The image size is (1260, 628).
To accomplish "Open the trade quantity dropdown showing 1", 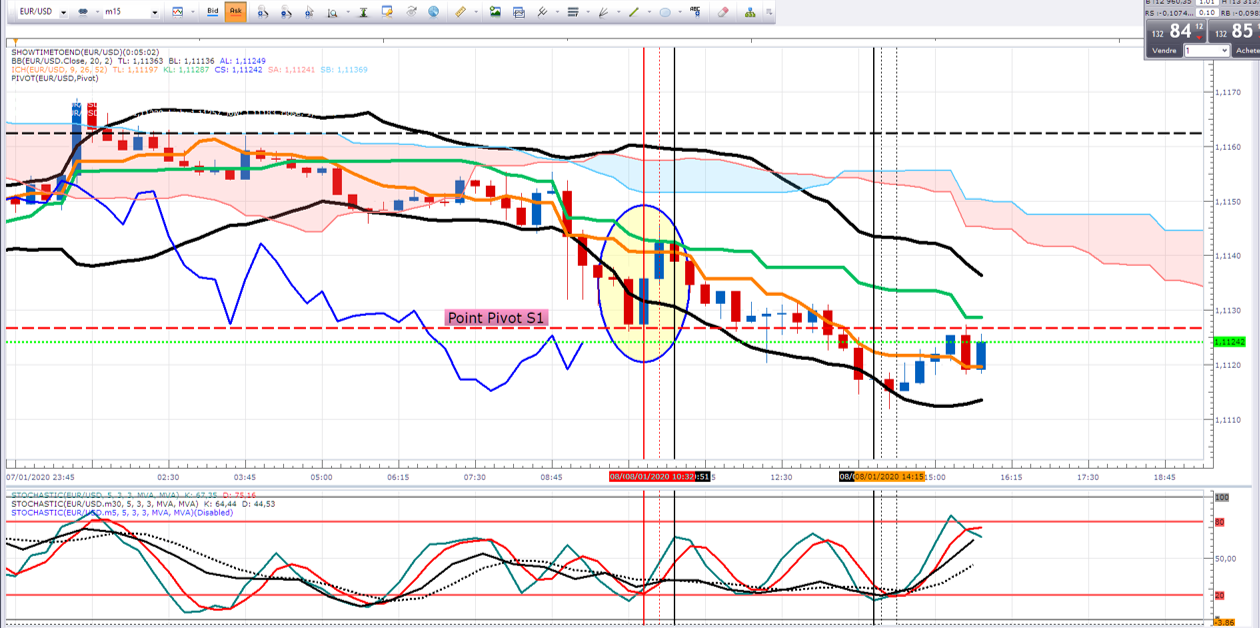I will [1206, 50].
